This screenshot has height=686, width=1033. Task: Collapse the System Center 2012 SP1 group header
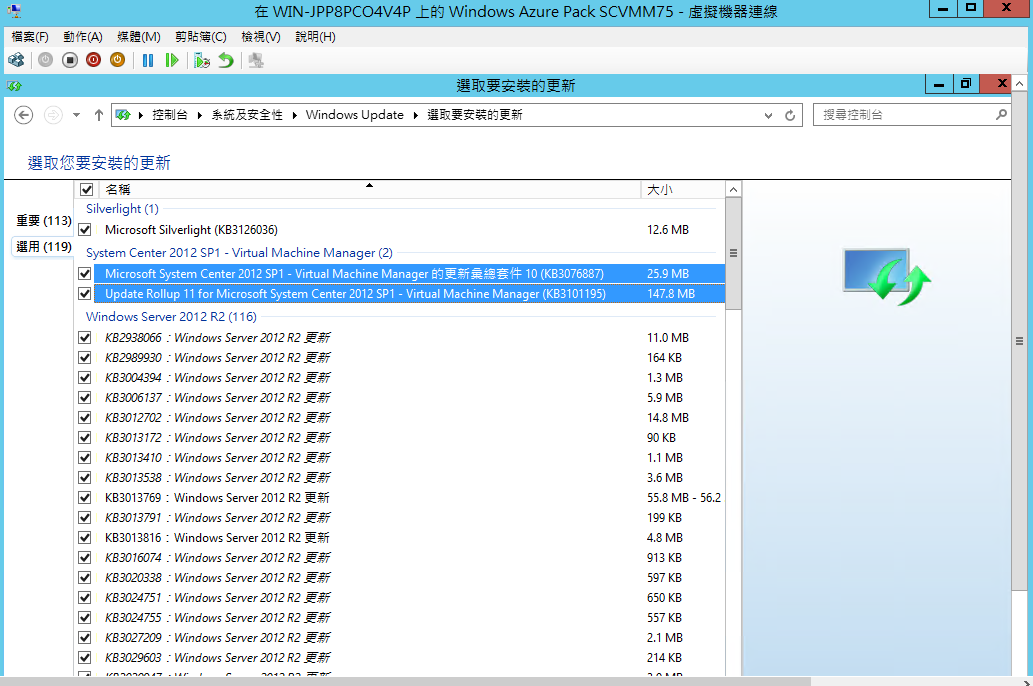click(x=239, y=253)
